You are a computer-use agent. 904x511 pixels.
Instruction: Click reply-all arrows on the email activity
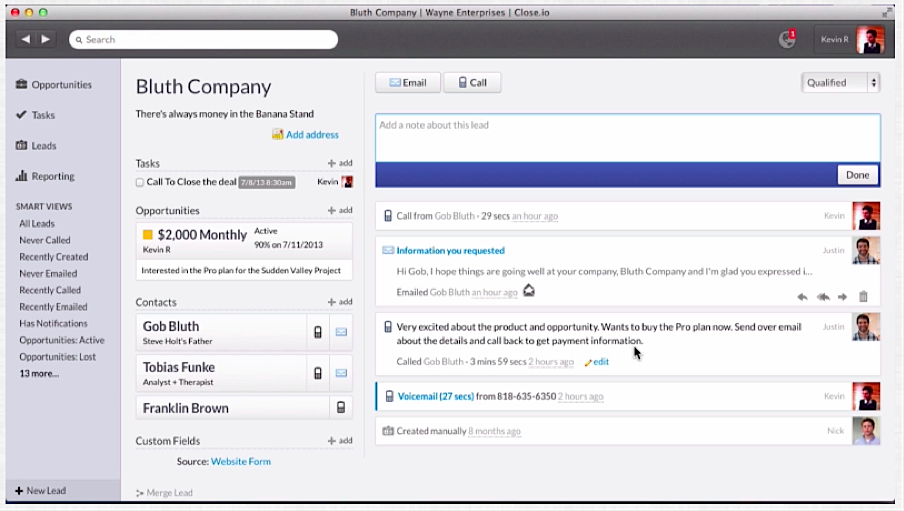823,297
